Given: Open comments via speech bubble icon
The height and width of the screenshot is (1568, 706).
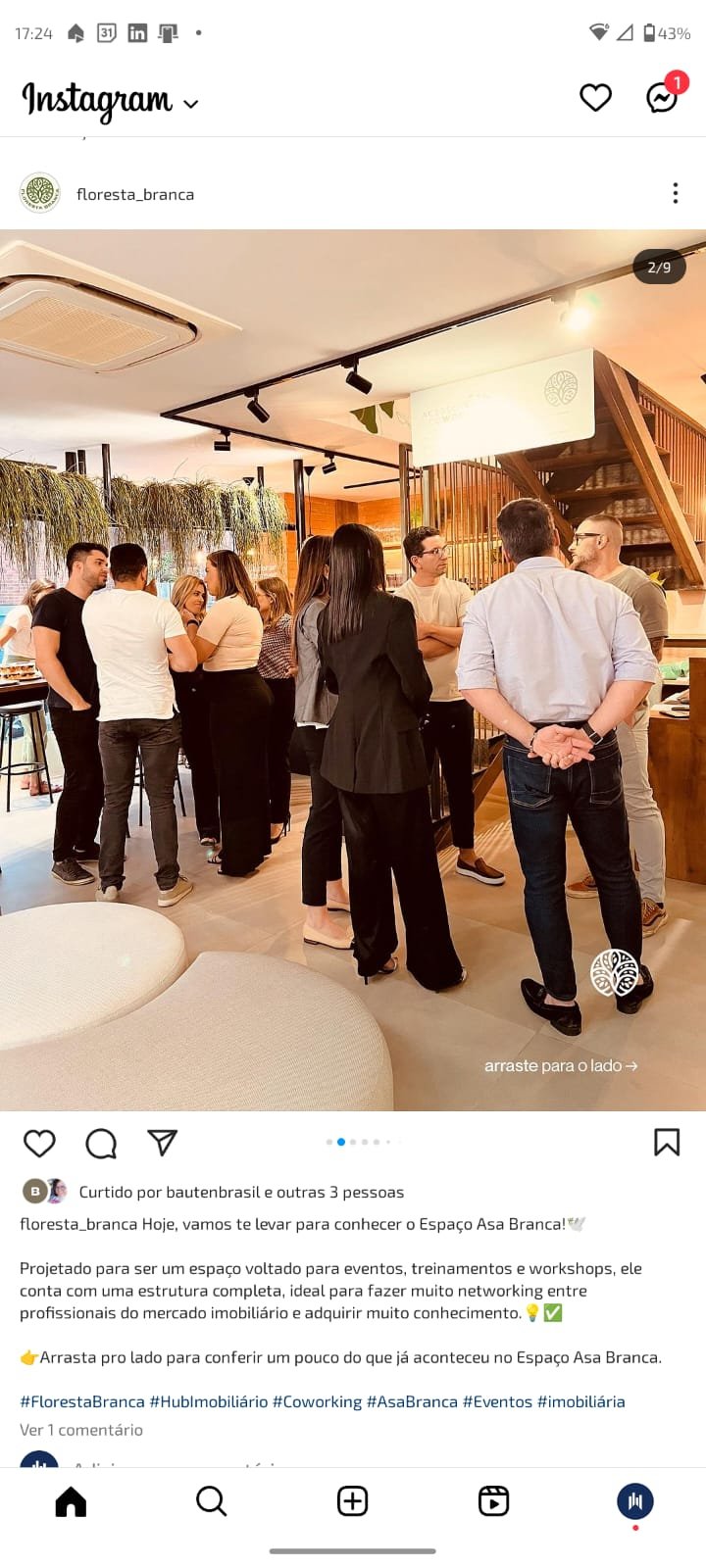Looking at the screenshot, I should tap(101, 1143).
